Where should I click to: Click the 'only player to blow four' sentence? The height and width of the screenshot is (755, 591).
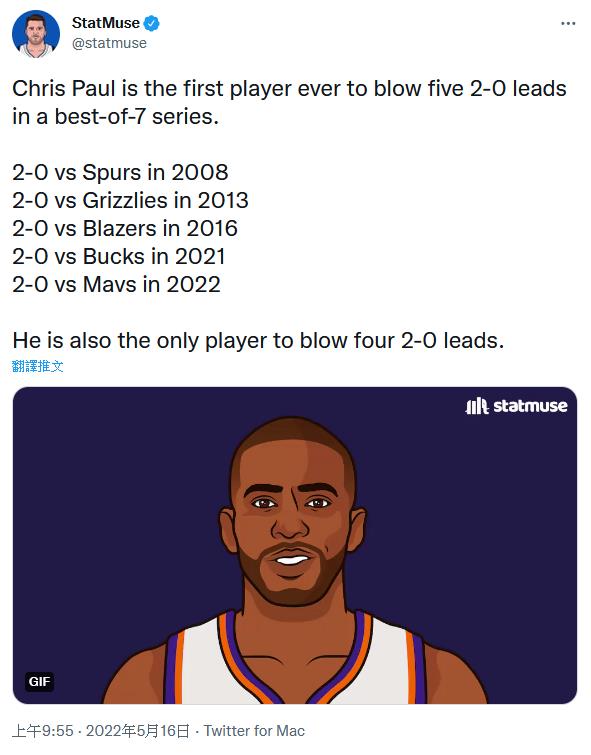click(258, 340)
